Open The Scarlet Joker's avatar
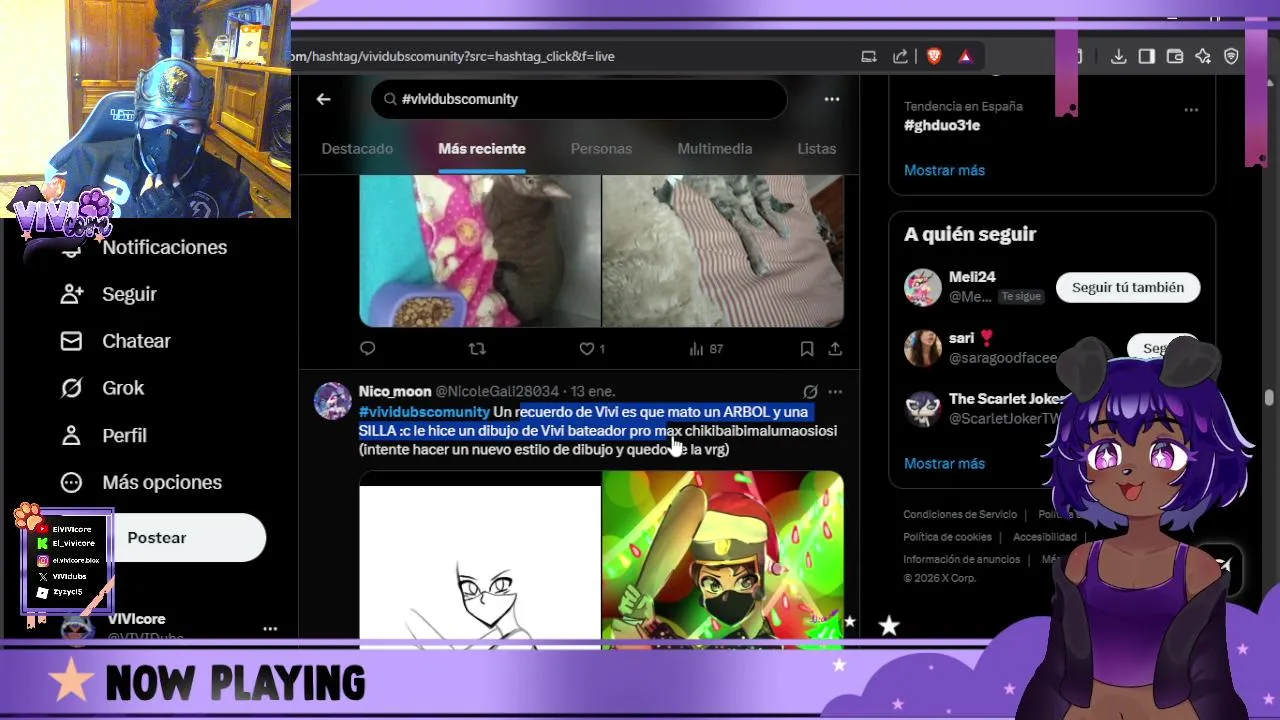 click(x=922, y=409)
